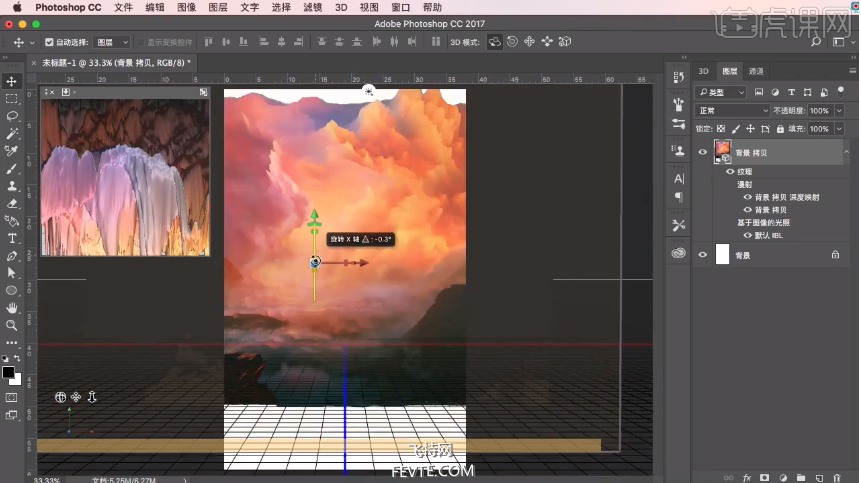The height and width of the screenshot is (483, 861).
Task: Open the 正常 blend mode dropdown
Action: point(733,111)
